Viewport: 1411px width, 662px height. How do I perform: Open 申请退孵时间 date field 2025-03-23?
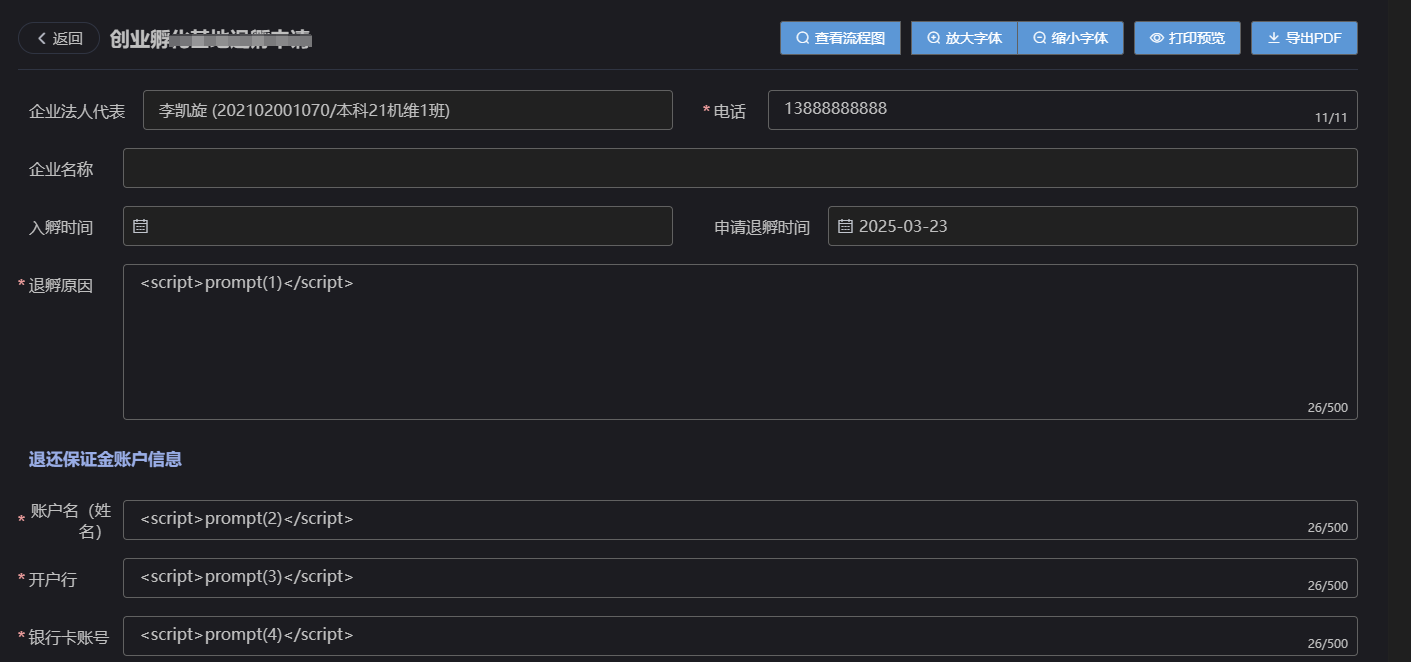point(1093,226)
